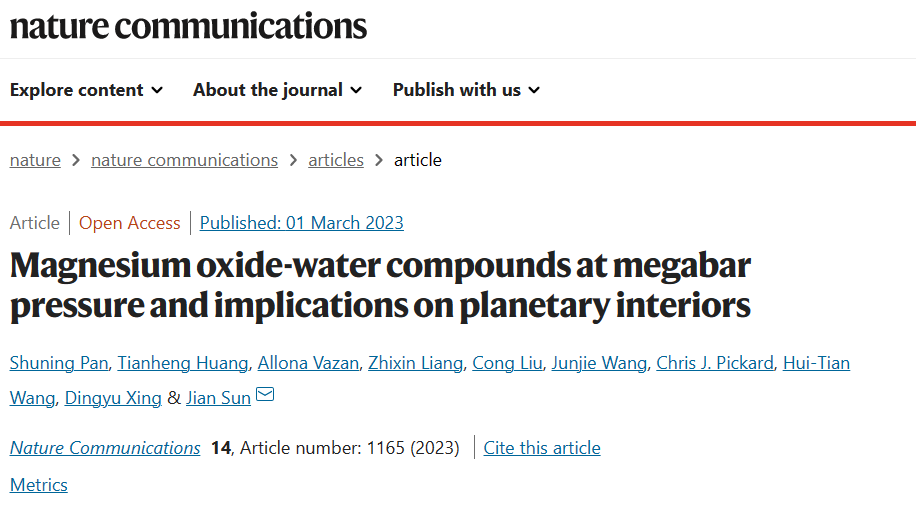Click the nature communications logo
The image size is (916, 526).
click(x=188, y=26)
